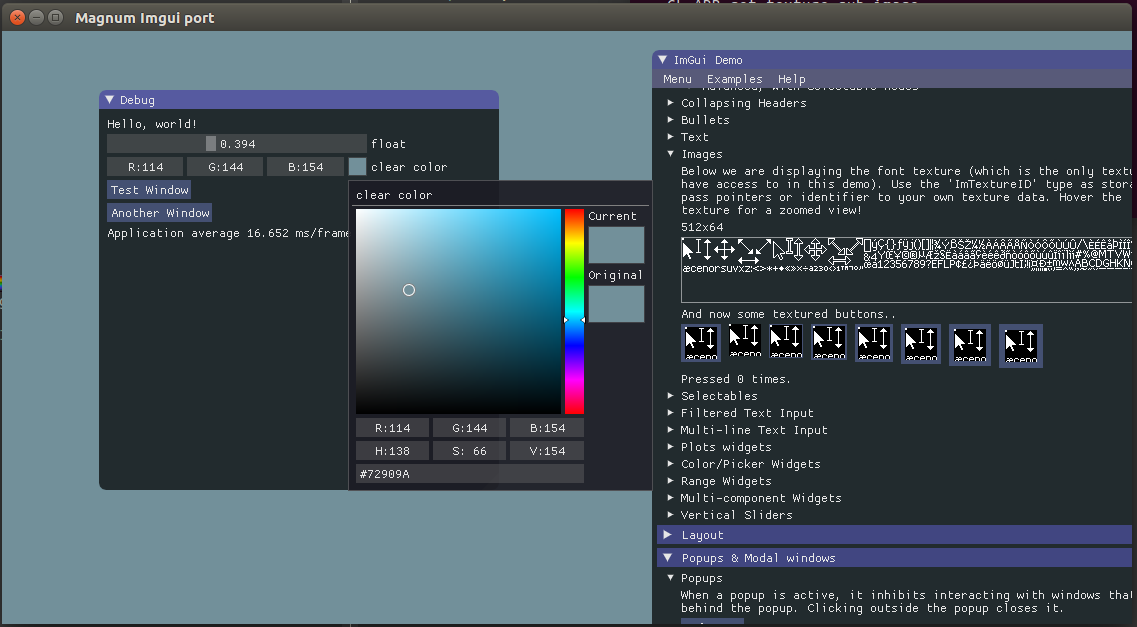Open the Menu menu in ImGui Demo
Viewport: 1137px width, 627px height.
point(677,79)
